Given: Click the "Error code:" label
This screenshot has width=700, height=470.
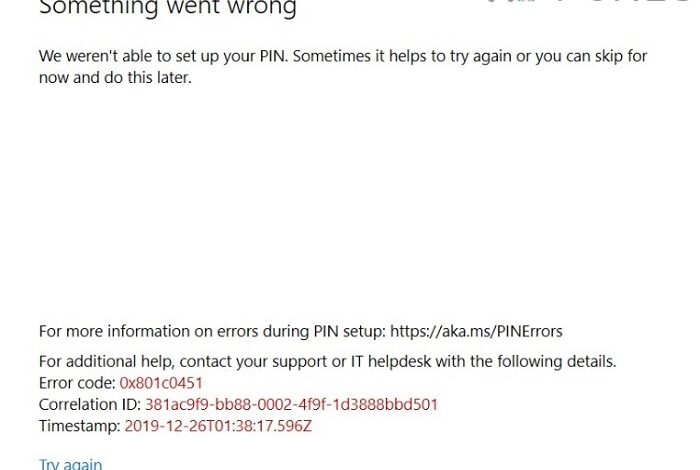Looking at the screenshot, I should pos(77,383).
